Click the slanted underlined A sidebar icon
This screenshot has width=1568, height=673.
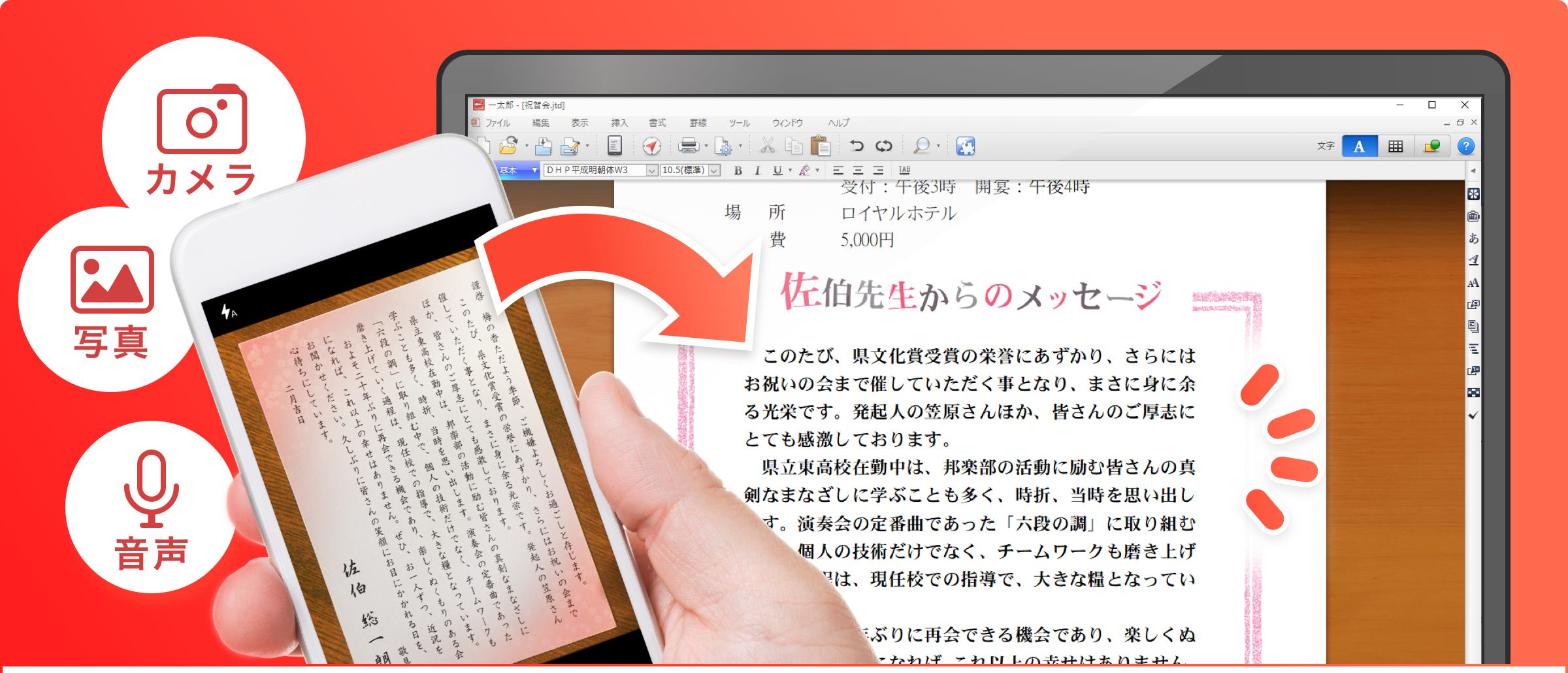click(x=1473, y=261)
